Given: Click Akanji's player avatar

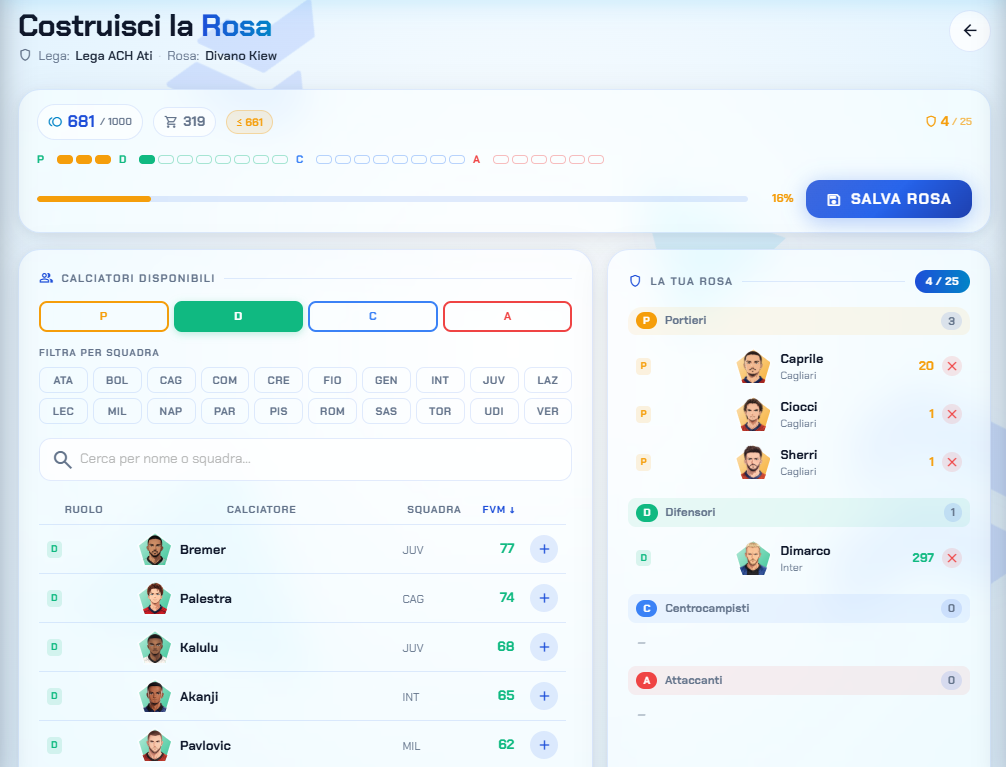Looking at the screenshot, I should pos(155,696).
